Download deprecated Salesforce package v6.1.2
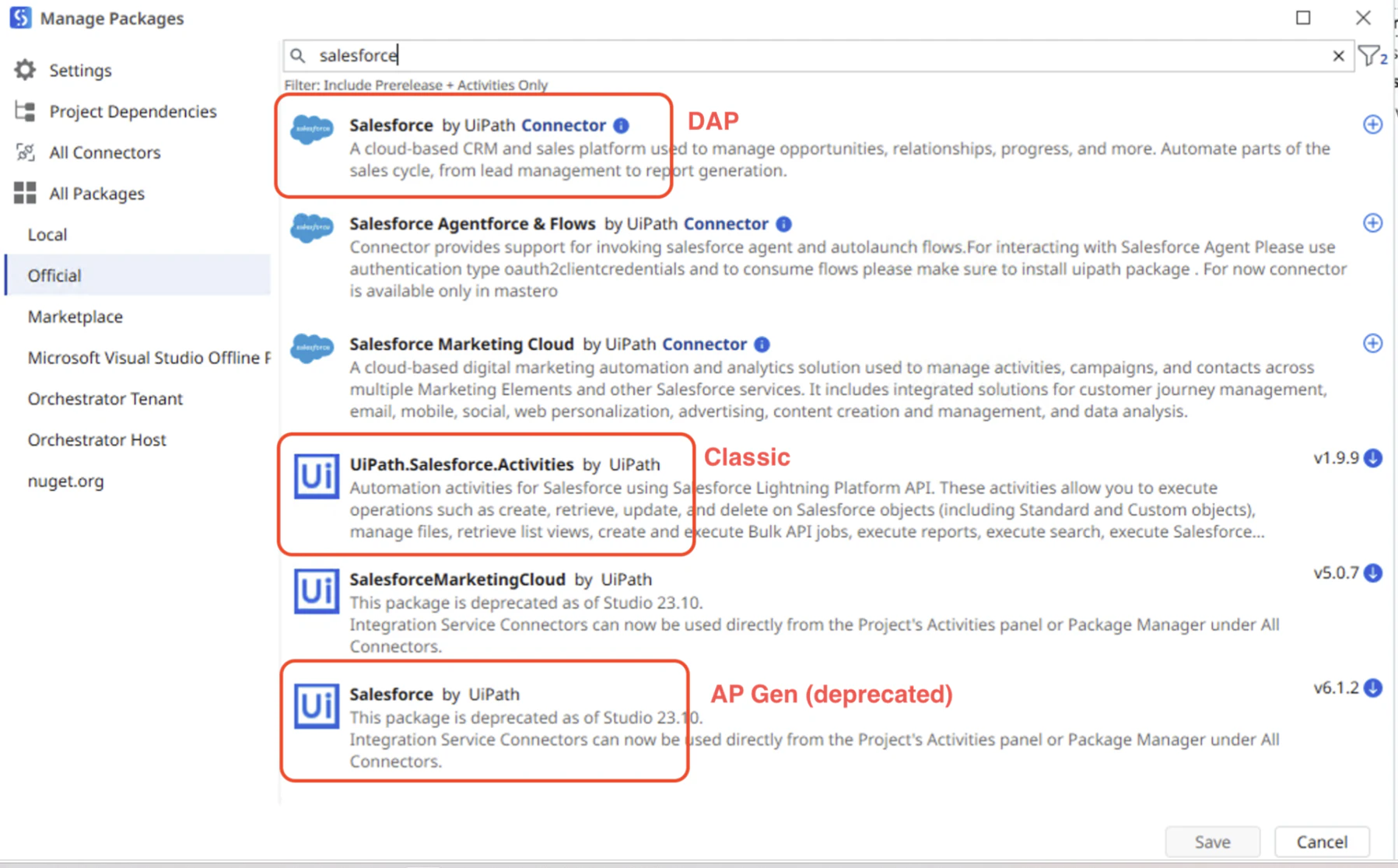 1373,688
